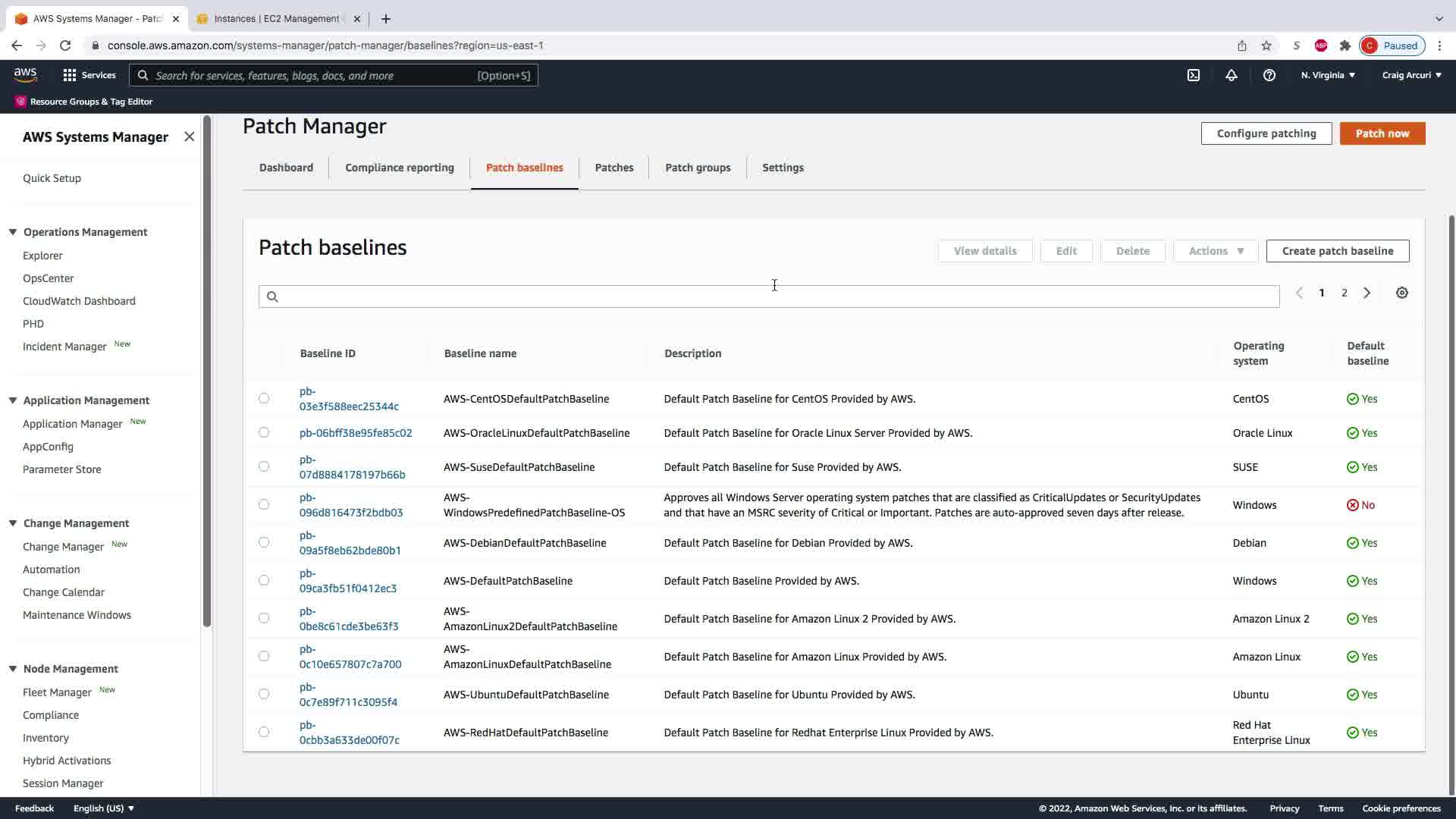Image resolution: width=1456 pixels, height=819 pixels.
Task: Go to next page of baselines
Action: point(1367,293)
